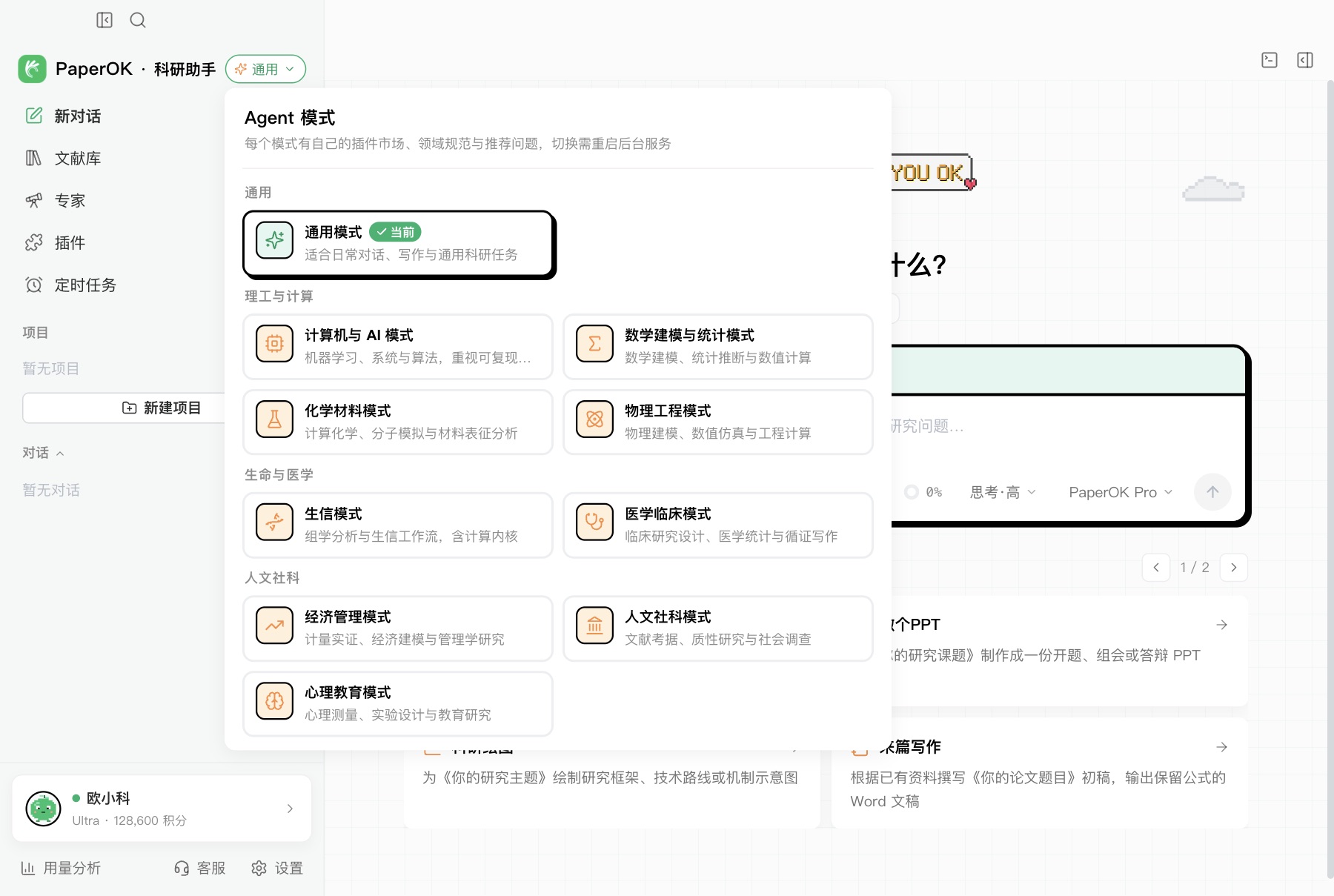Select the 心理教育模式 card title
1334x896 pixels.
(x=348, y=692)
